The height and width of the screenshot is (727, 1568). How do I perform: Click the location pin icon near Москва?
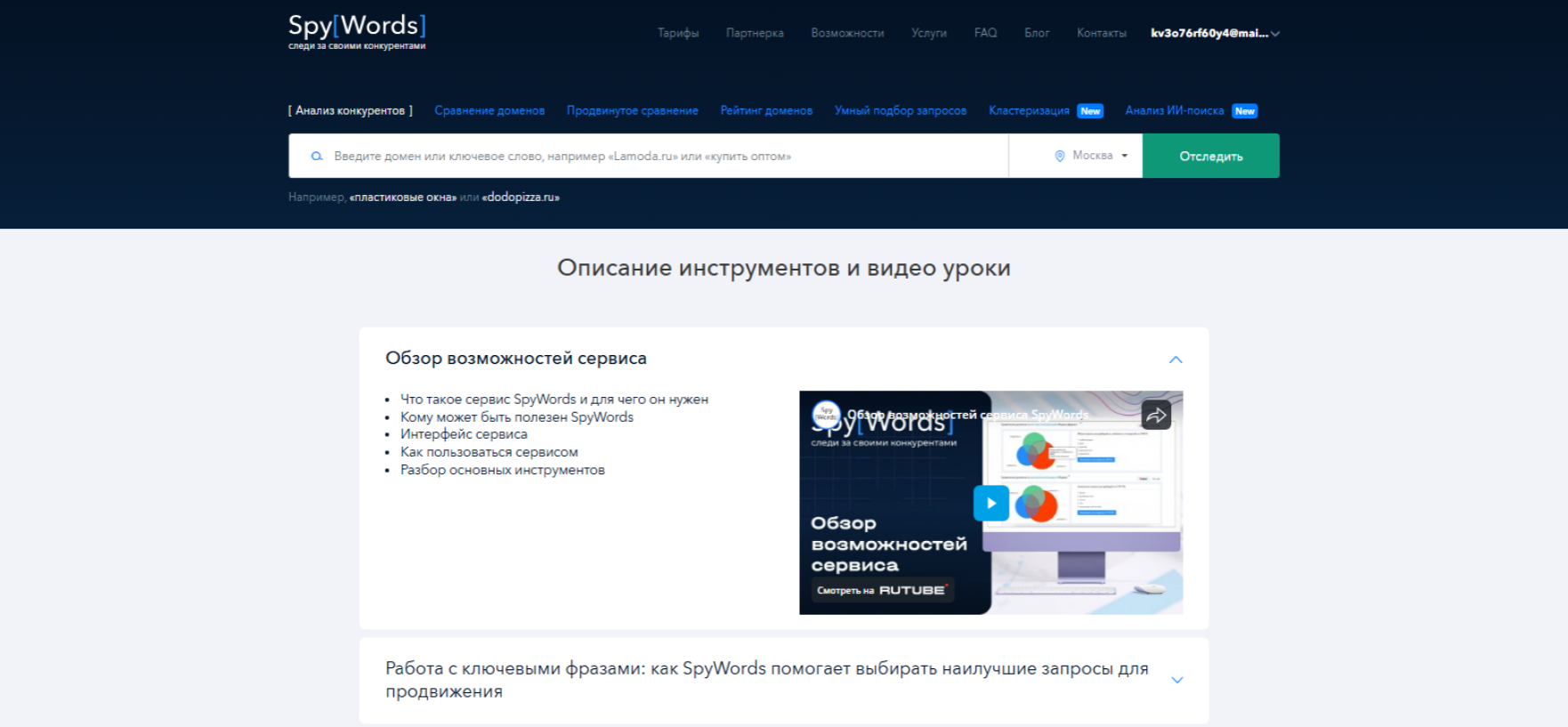[x=1059, y=156]
